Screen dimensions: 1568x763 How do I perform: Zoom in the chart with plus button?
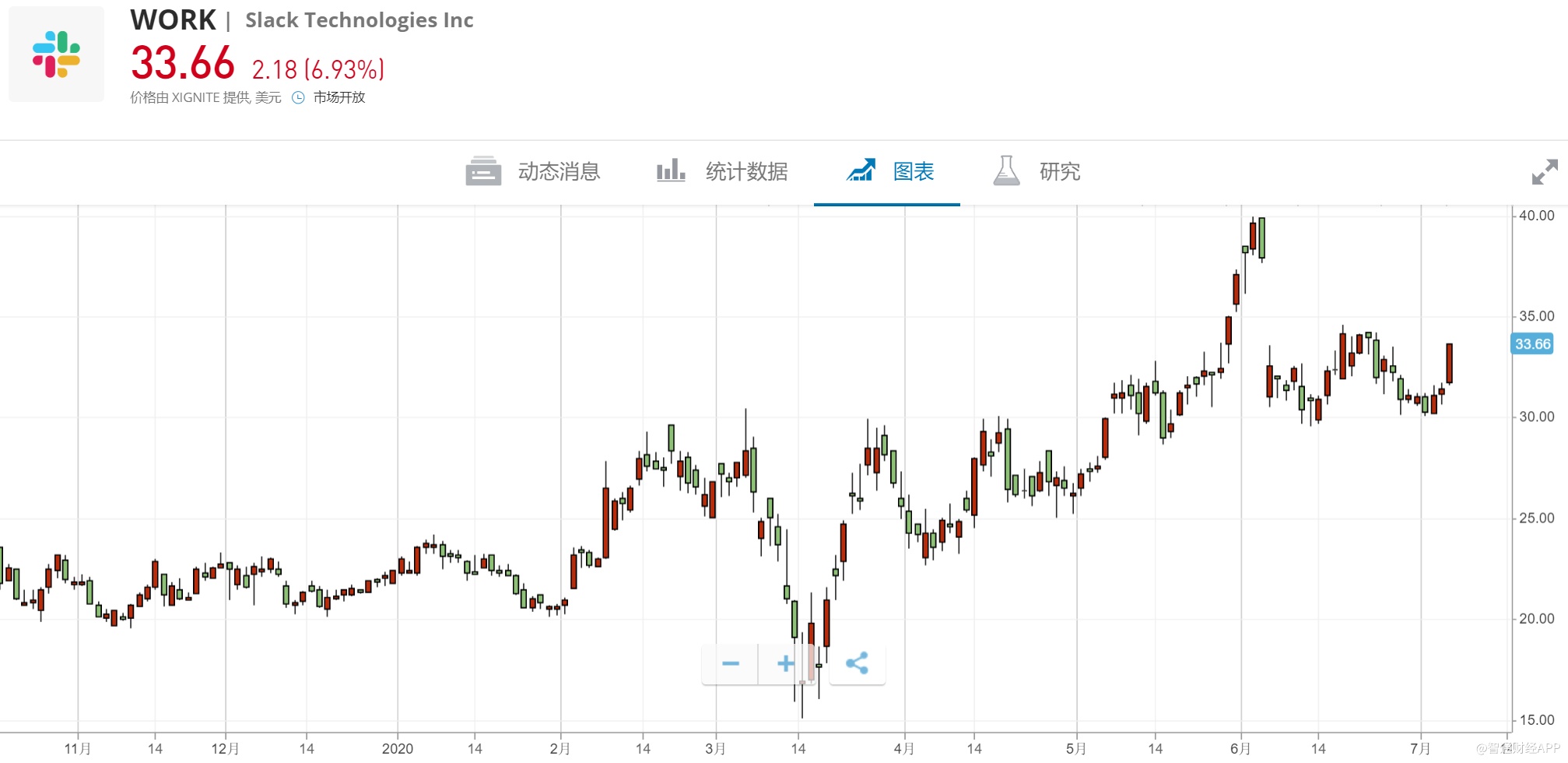click(x=786, y=664)
